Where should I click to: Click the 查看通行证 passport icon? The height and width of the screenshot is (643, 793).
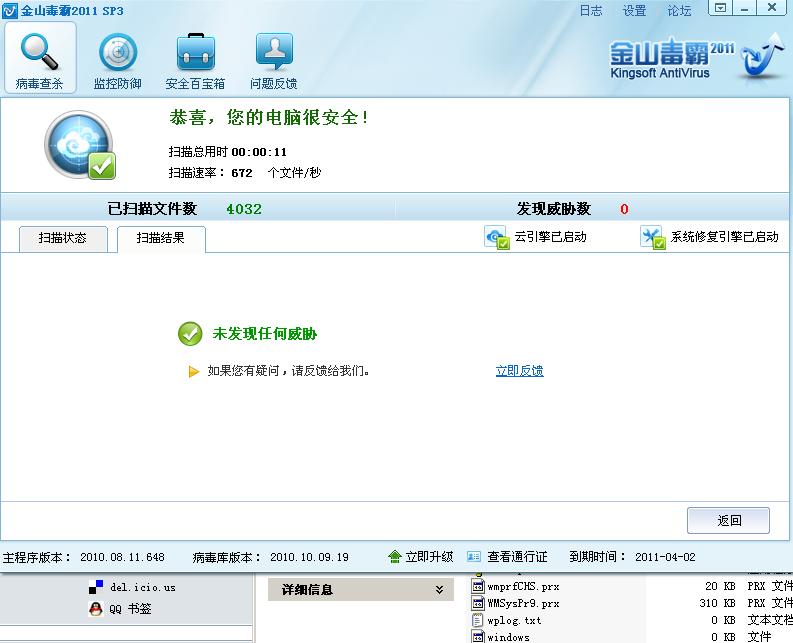point(473,557)
